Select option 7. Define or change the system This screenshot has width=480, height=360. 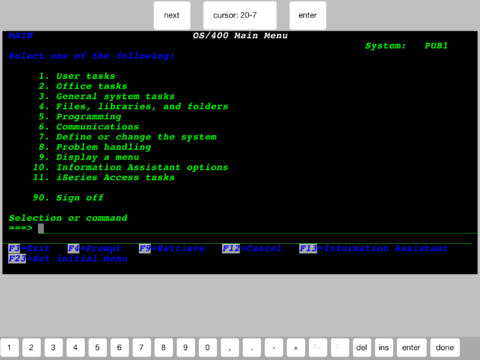pos(128,137)
